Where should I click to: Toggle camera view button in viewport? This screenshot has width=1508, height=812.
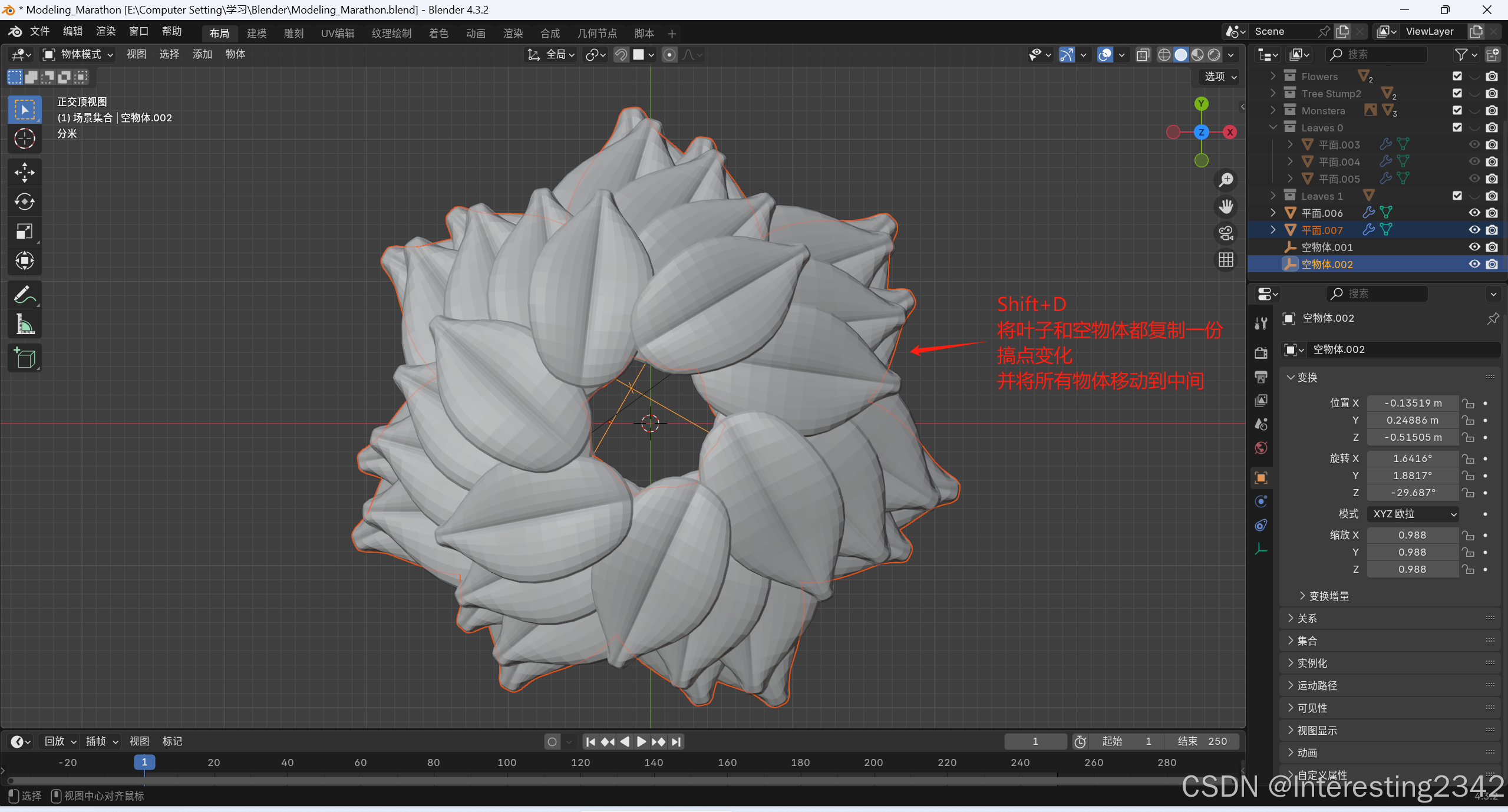pyautogui.click(x=1226, y=233)
